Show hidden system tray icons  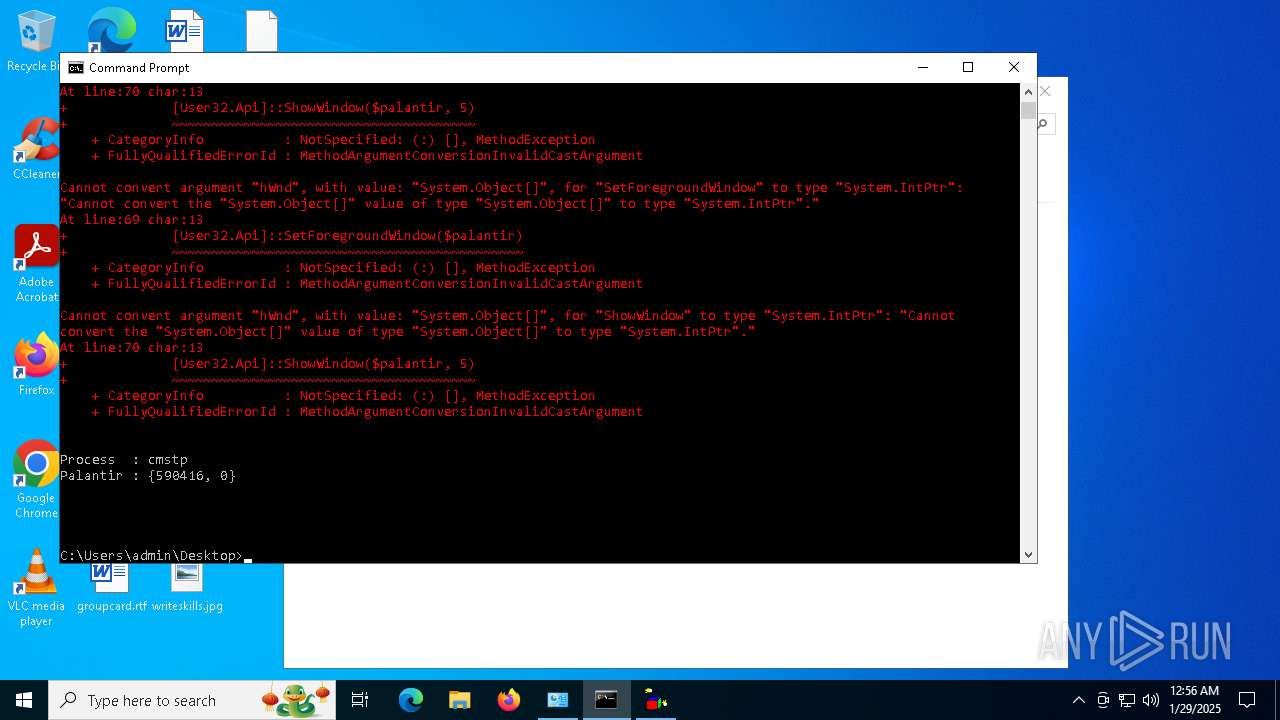pyautogui.click(x=1078, y=700)
